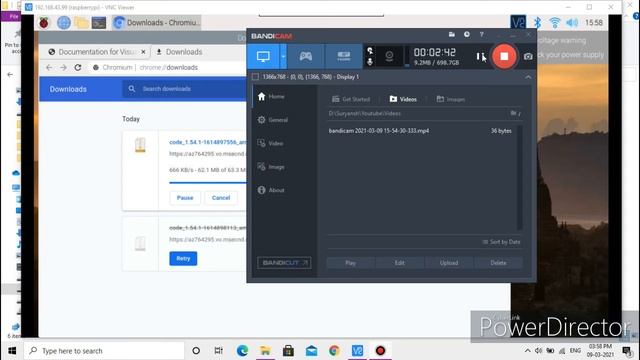Click the download progress bar
640x360 pixels.
[x=208, y=182]
